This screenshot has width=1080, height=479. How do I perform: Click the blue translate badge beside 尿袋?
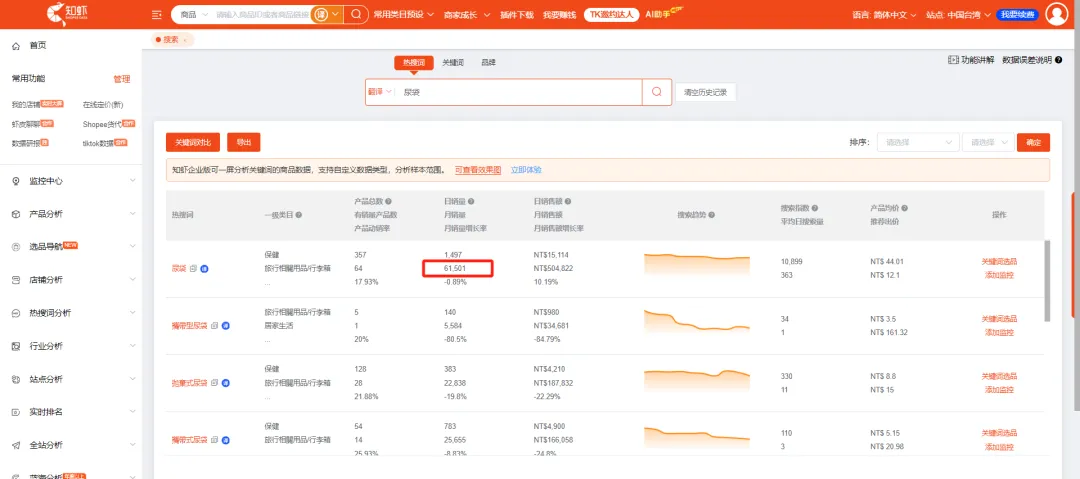click(205, 268)
